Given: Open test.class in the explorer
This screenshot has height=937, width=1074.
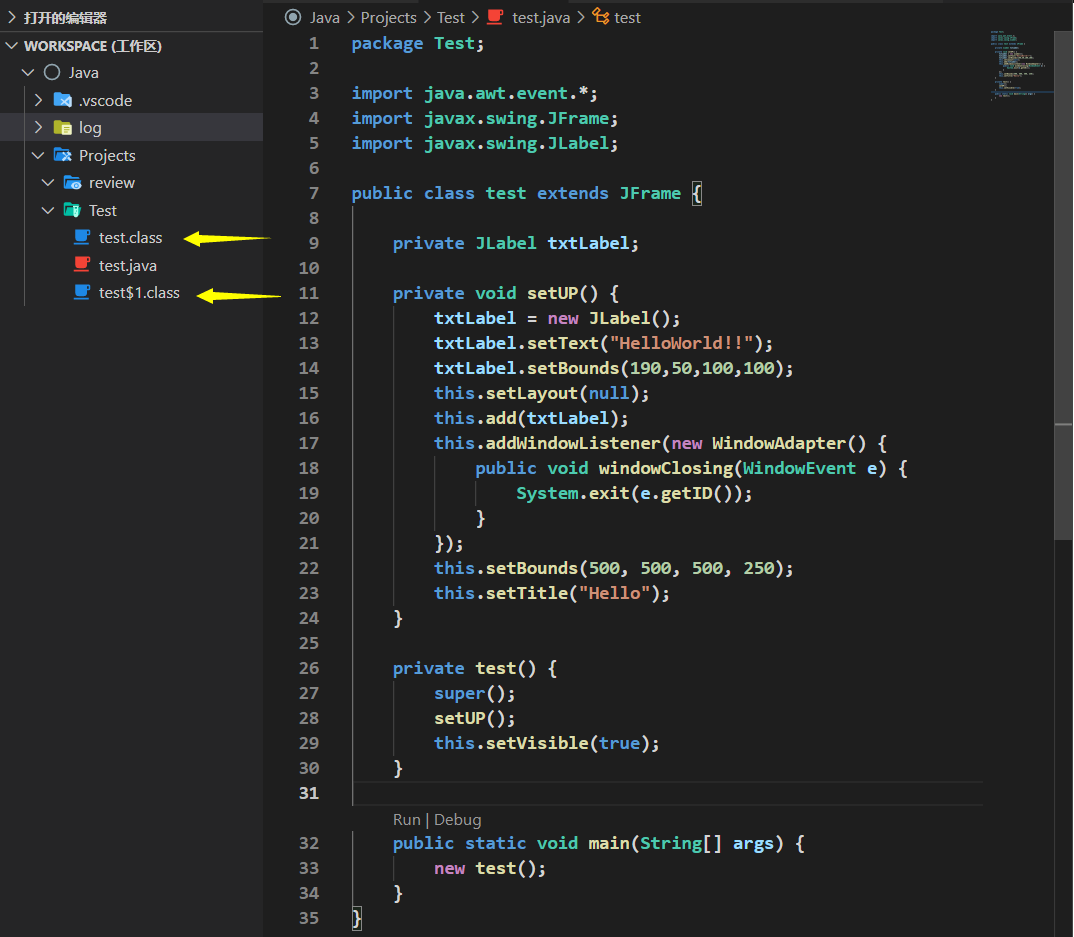Looking at the screenshot, I should 130,238.
